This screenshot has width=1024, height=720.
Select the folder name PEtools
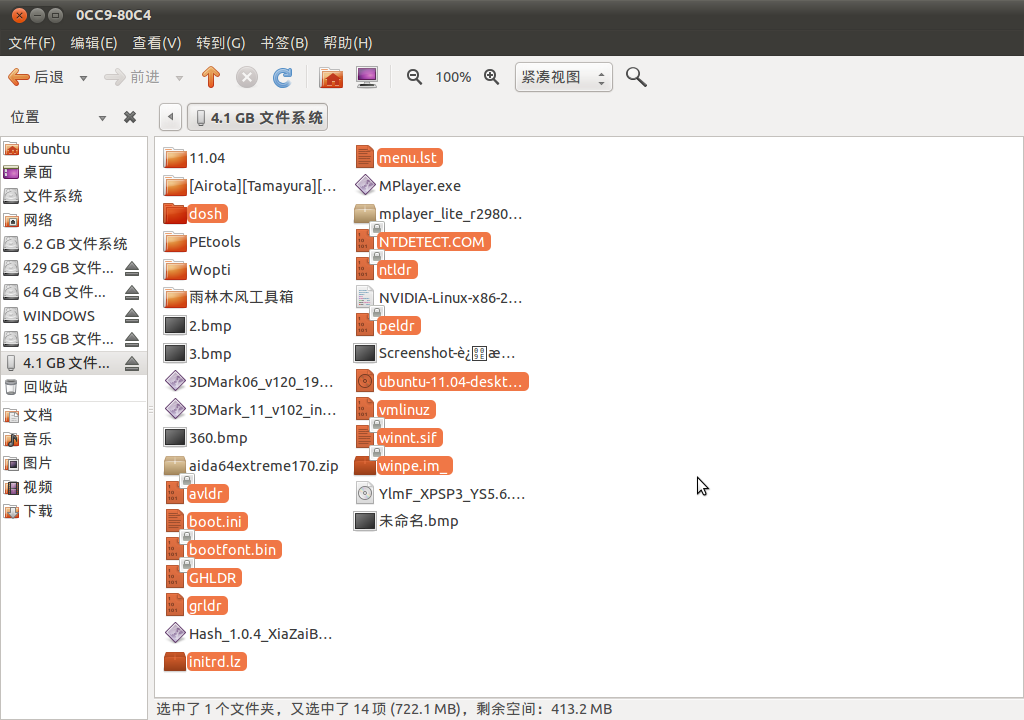[214, 242]
